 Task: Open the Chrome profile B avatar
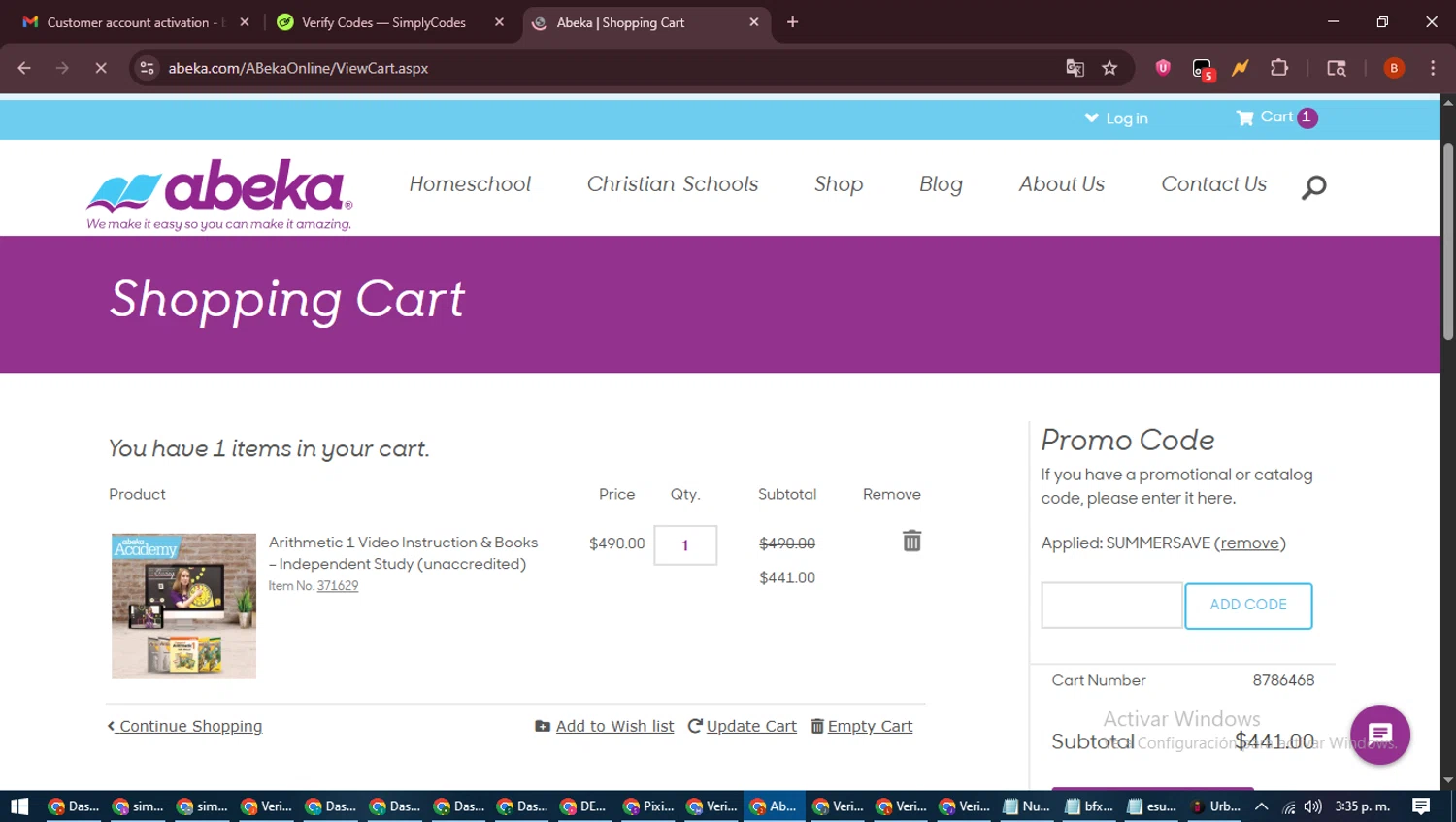coord(1394,68)
